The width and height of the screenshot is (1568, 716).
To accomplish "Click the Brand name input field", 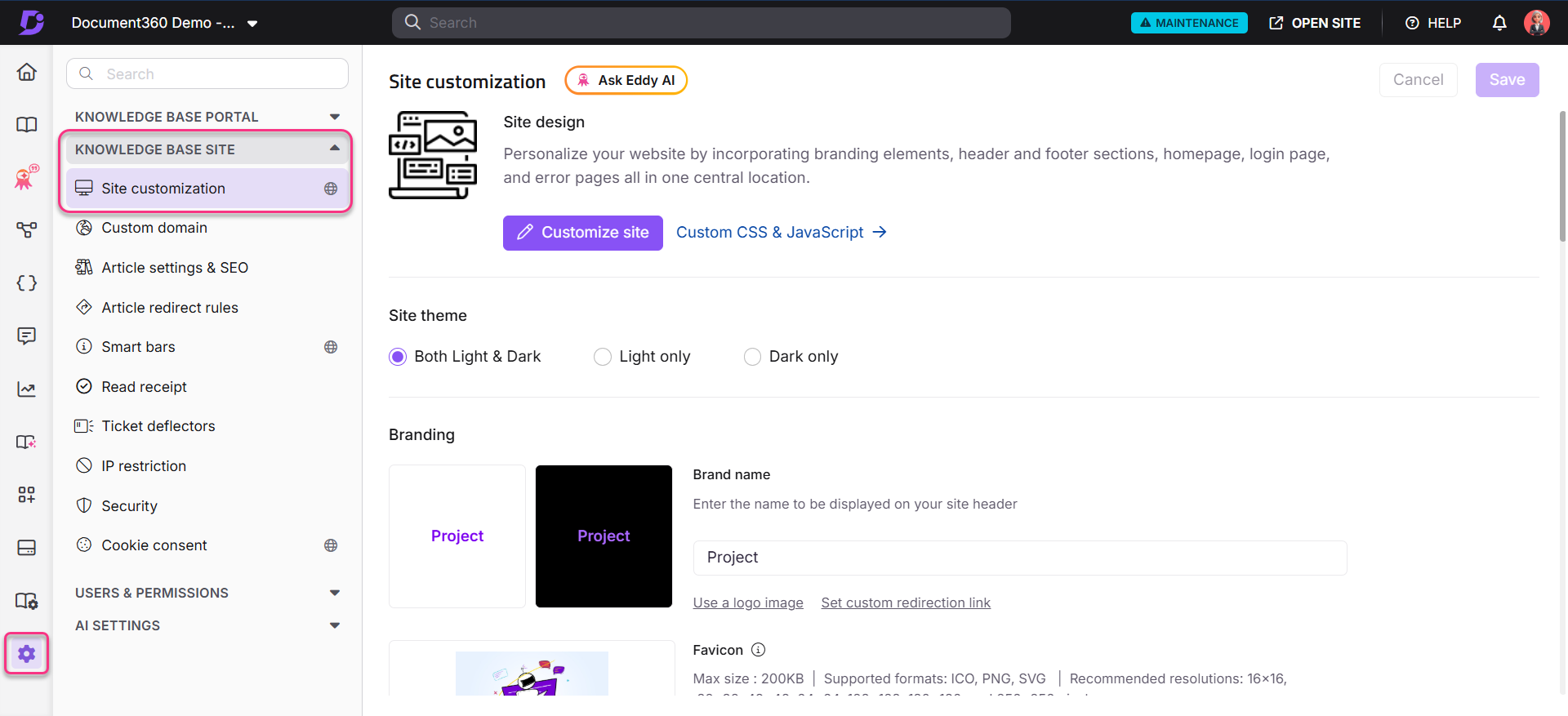I will click(x=1020, y=558).
